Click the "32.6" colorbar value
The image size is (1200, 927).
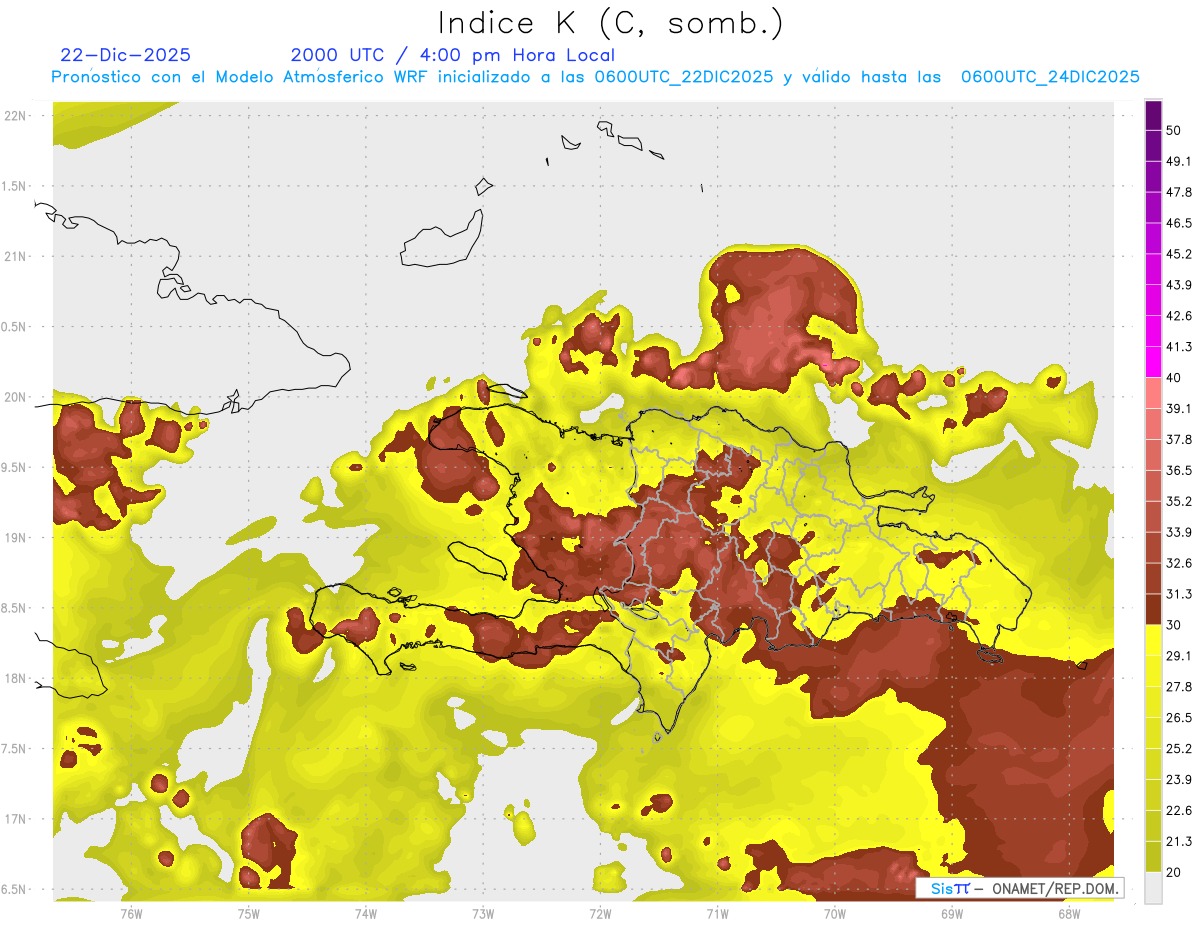point(1179,563)
